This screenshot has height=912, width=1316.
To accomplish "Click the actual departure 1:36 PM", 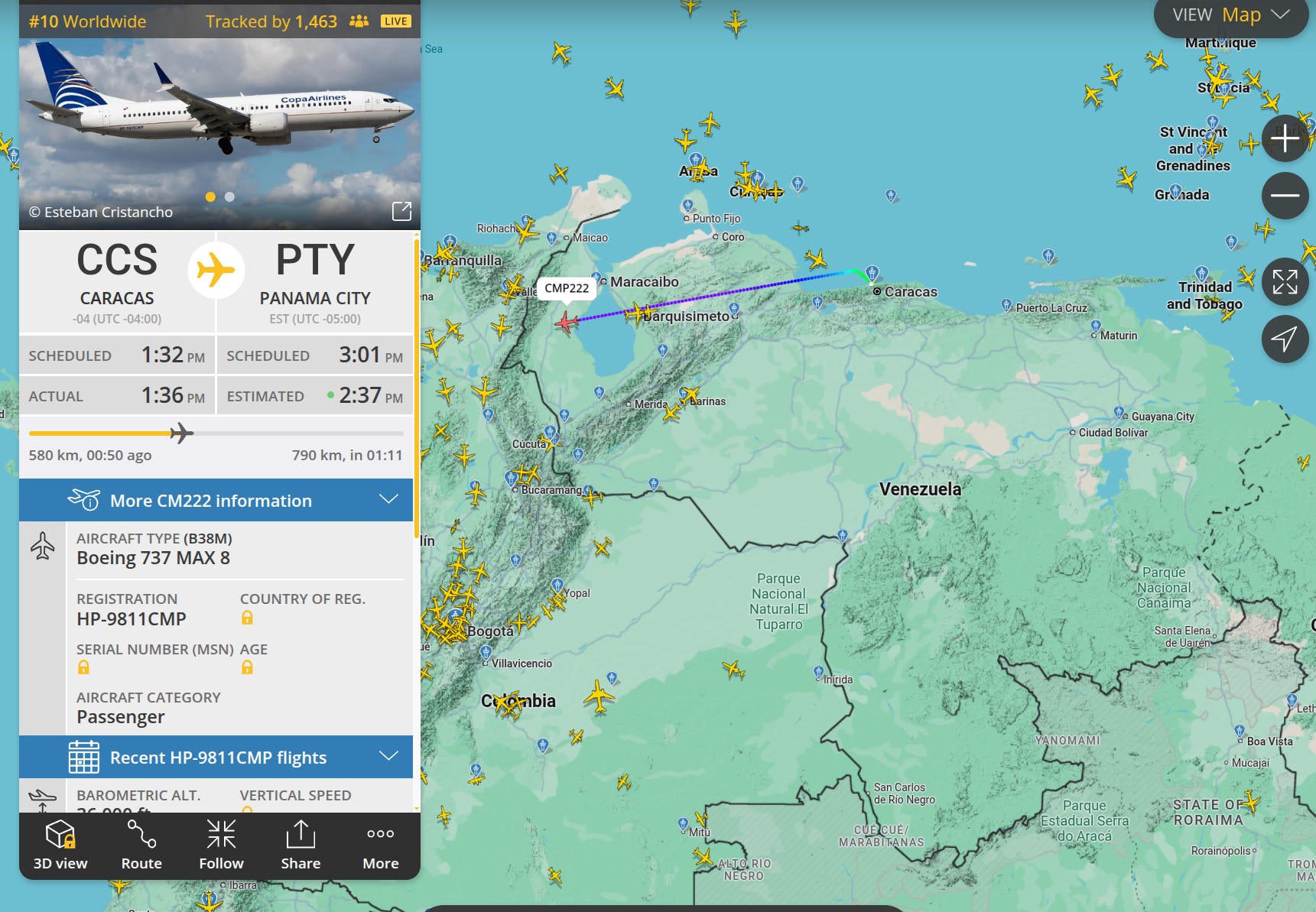I will click(x=173, y=395).
